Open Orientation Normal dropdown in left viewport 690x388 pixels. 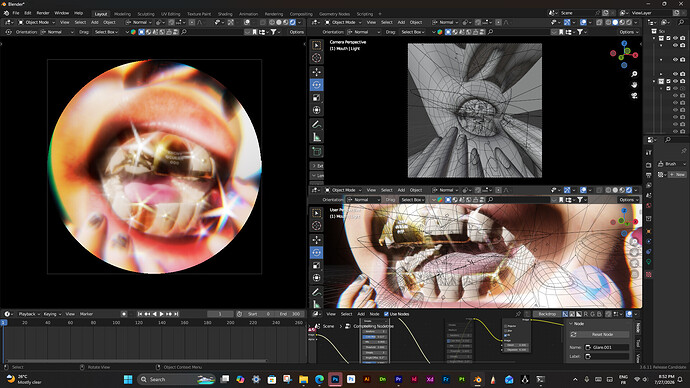tap(57, 32)
